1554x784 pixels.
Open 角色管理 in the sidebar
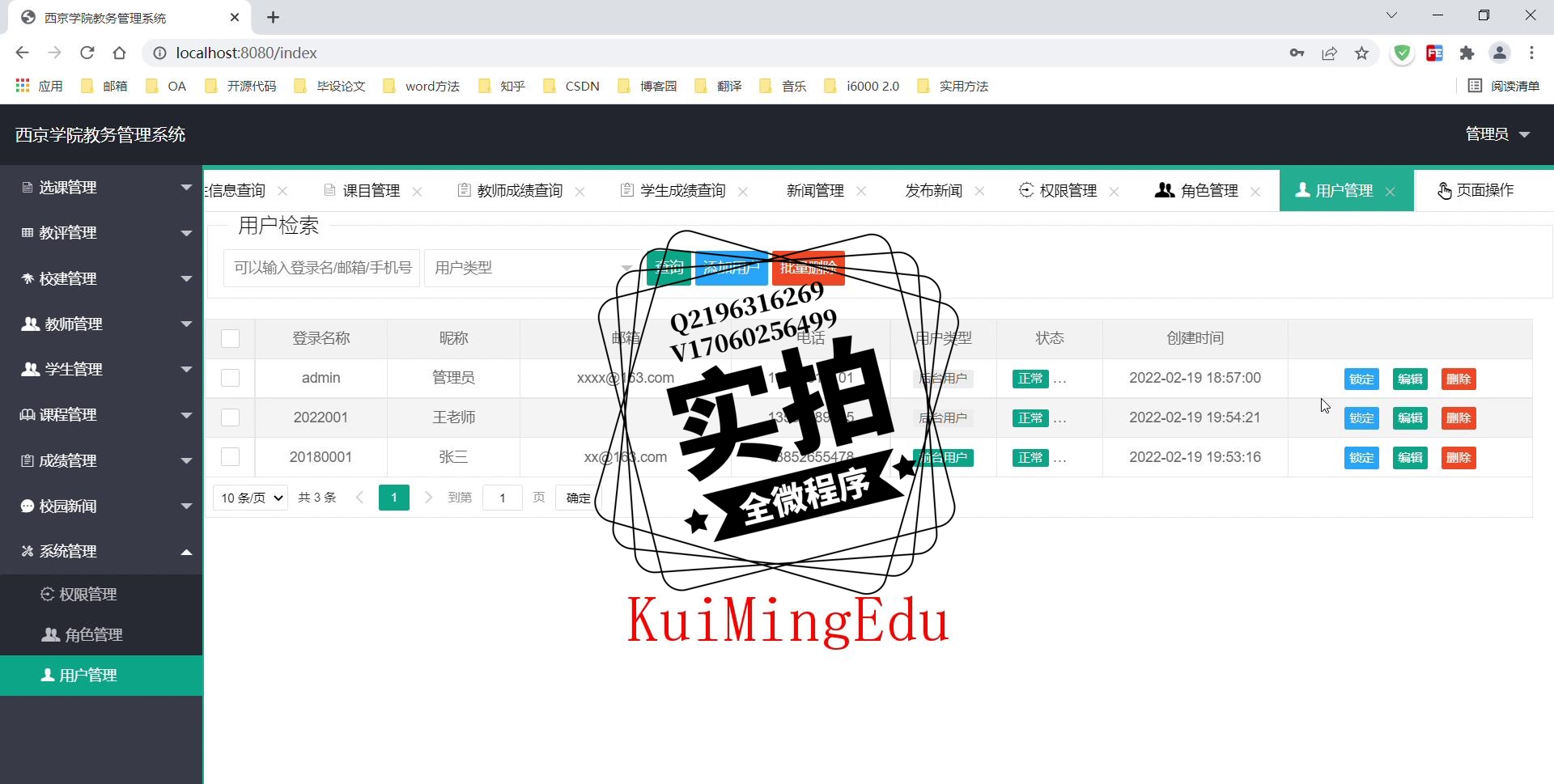[101, 635]
